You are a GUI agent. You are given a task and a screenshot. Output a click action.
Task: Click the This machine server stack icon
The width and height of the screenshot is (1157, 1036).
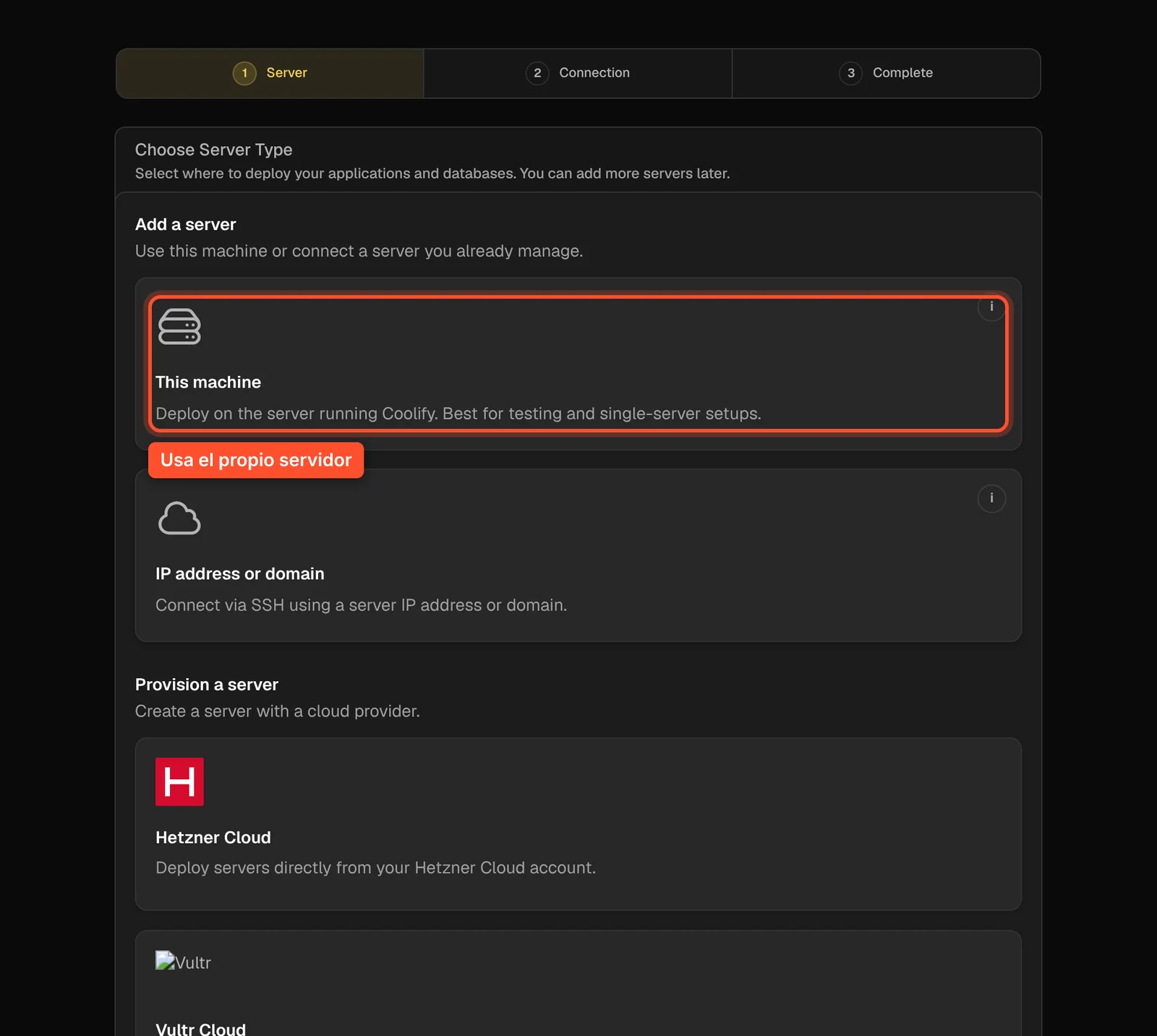(179, 327)
